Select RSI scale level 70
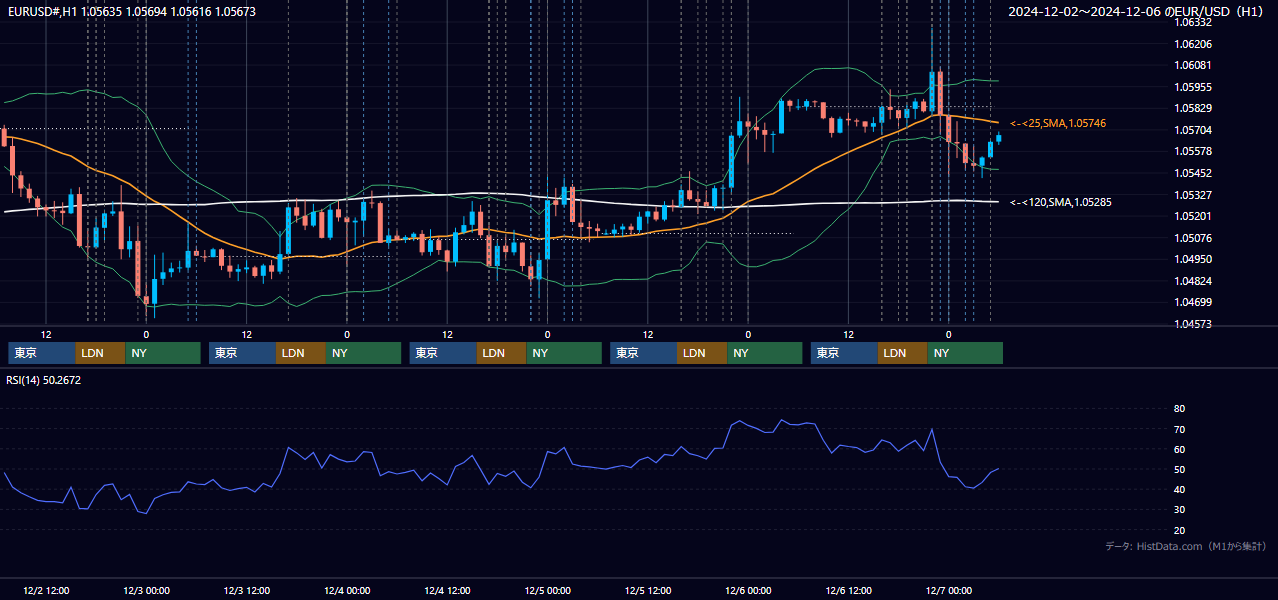 pyautogui.click(x=1179, y=429)
